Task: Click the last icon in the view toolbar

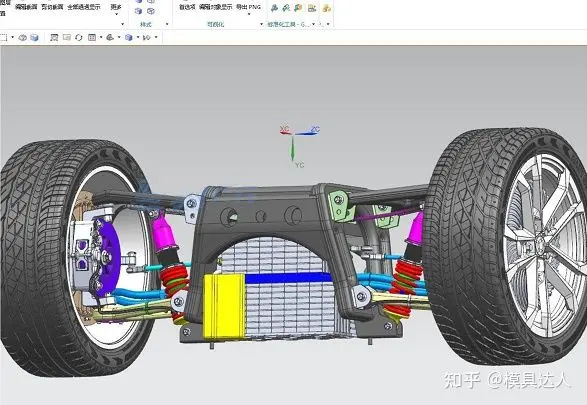Action: coord(147,37)
